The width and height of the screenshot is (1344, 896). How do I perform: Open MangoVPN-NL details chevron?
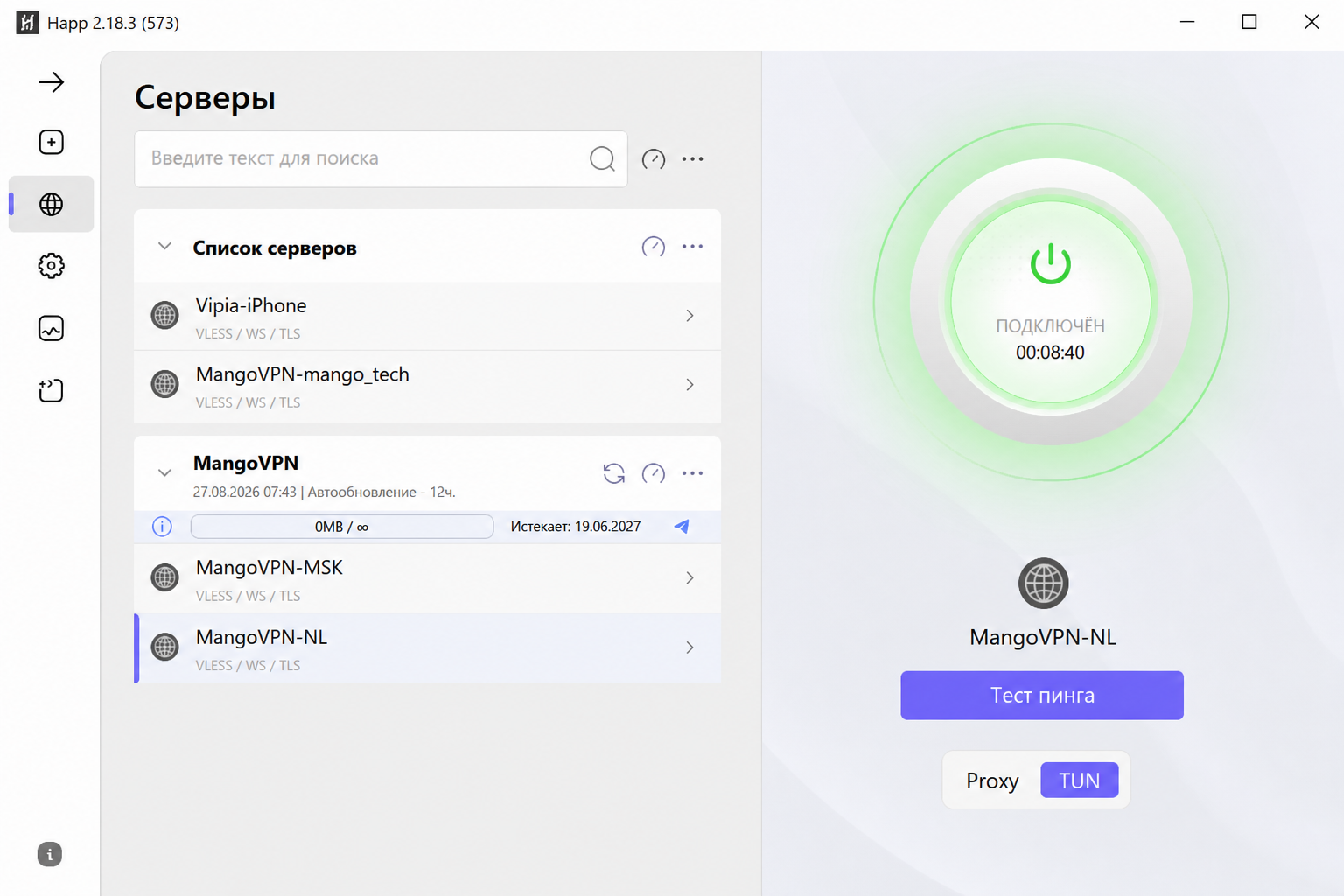click(689, 647)
